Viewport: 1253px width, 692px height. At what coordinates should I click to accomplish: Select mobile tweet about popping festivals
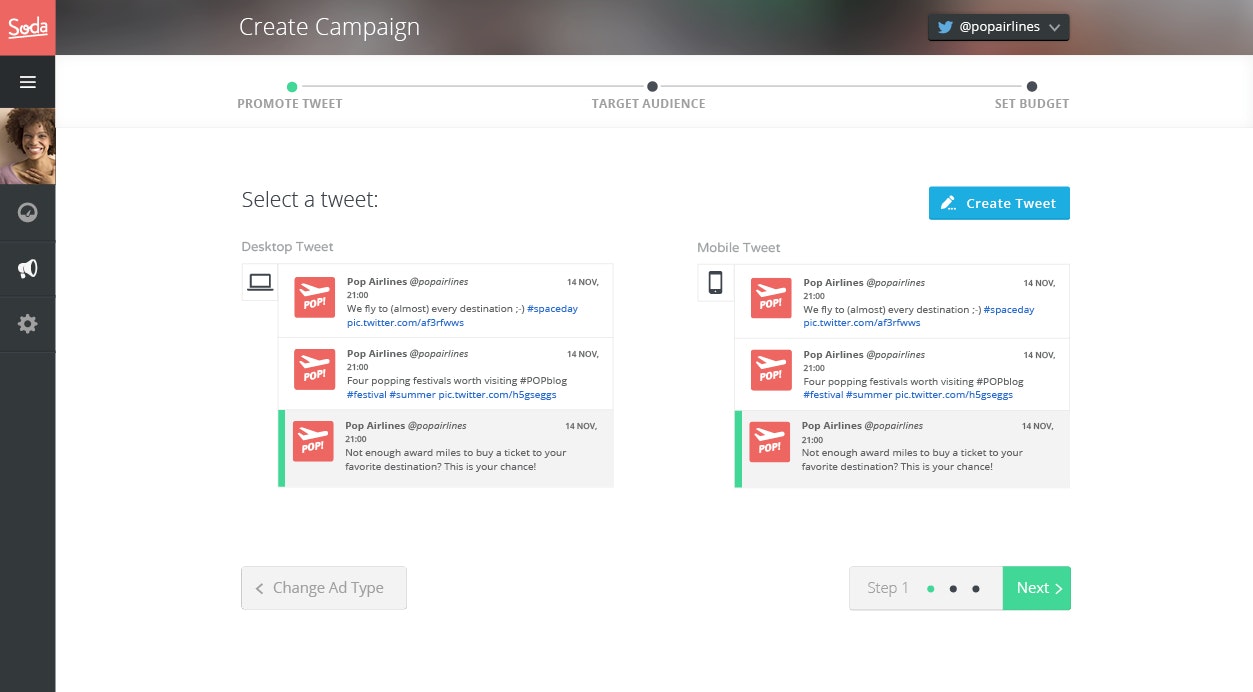click(902, 373)
